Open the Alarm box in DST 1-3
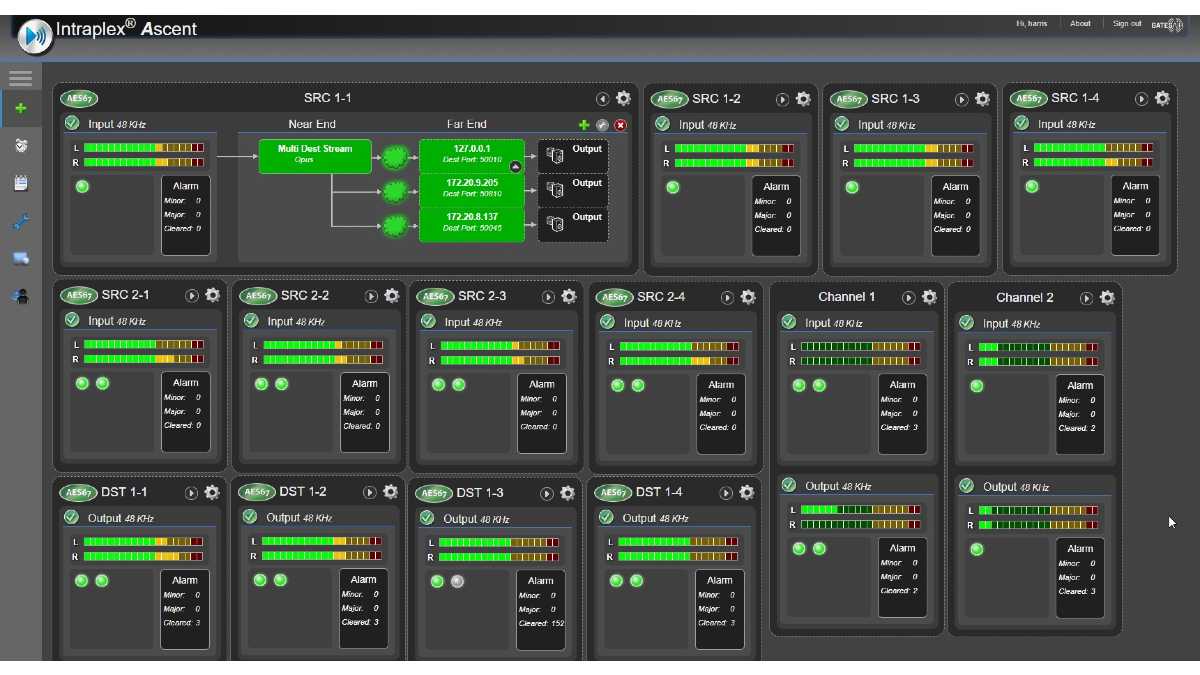 541,609
